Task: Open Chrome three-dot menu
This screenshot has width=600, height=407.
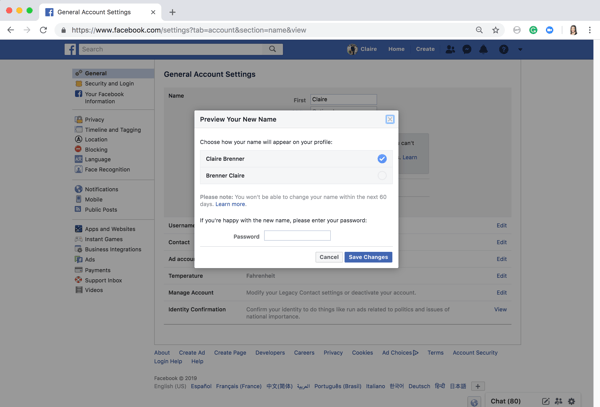Action: click(x=590, y=30)
